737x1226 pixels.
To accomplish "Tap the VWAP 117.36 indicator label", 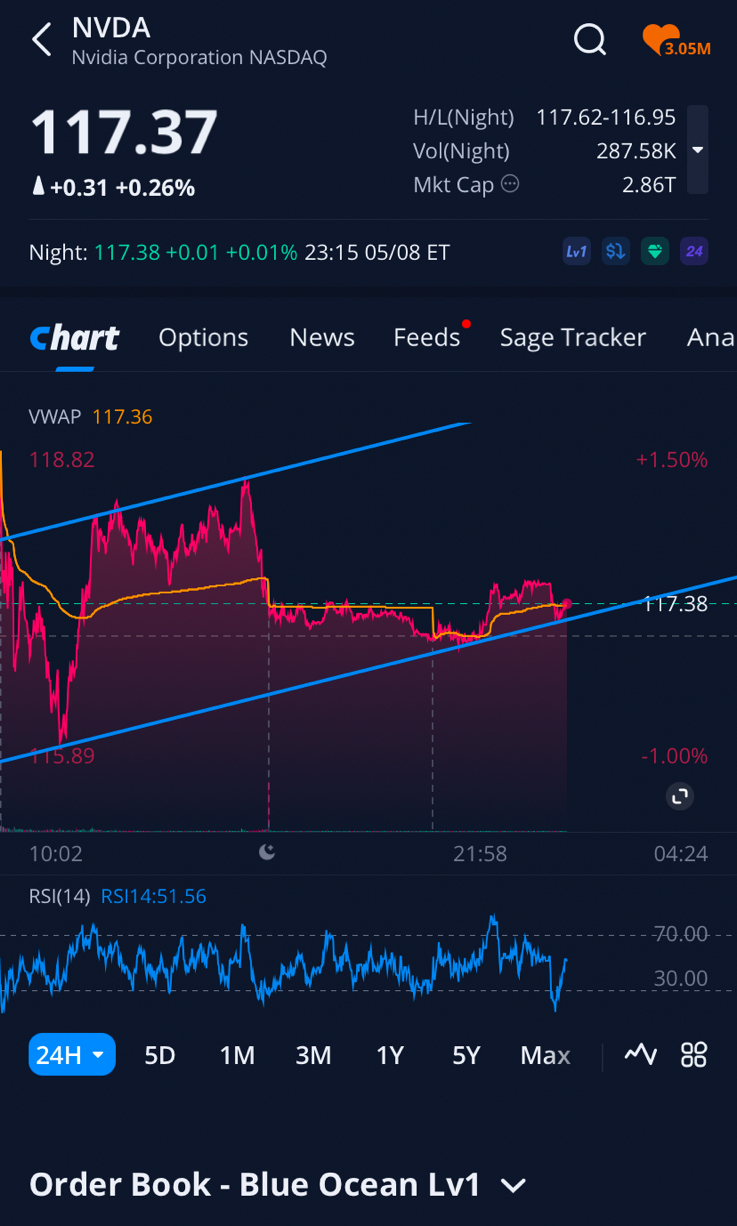I will (91, 417).
